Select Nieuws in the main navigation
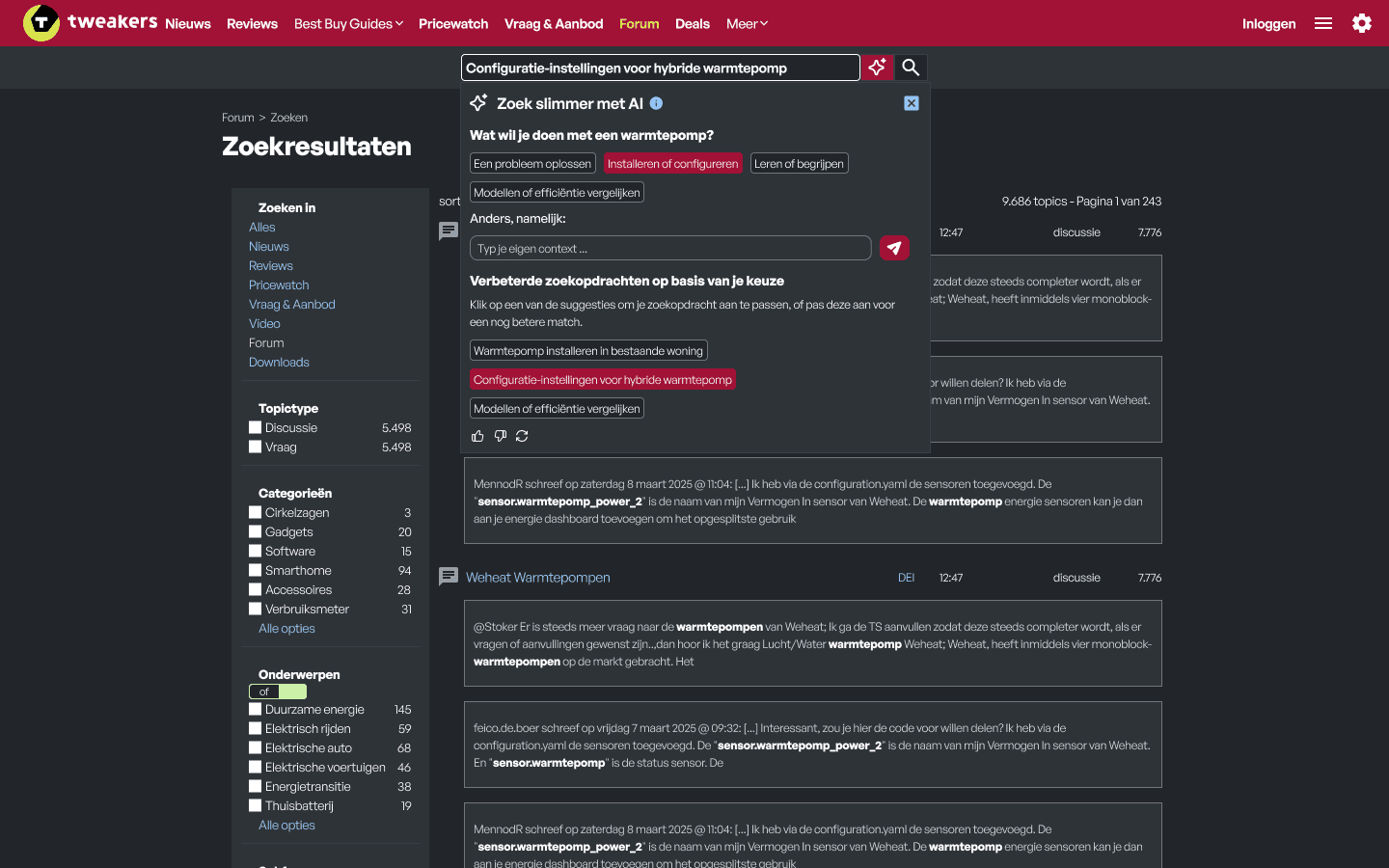The image size is (1389, 868). tap(188, 23)
